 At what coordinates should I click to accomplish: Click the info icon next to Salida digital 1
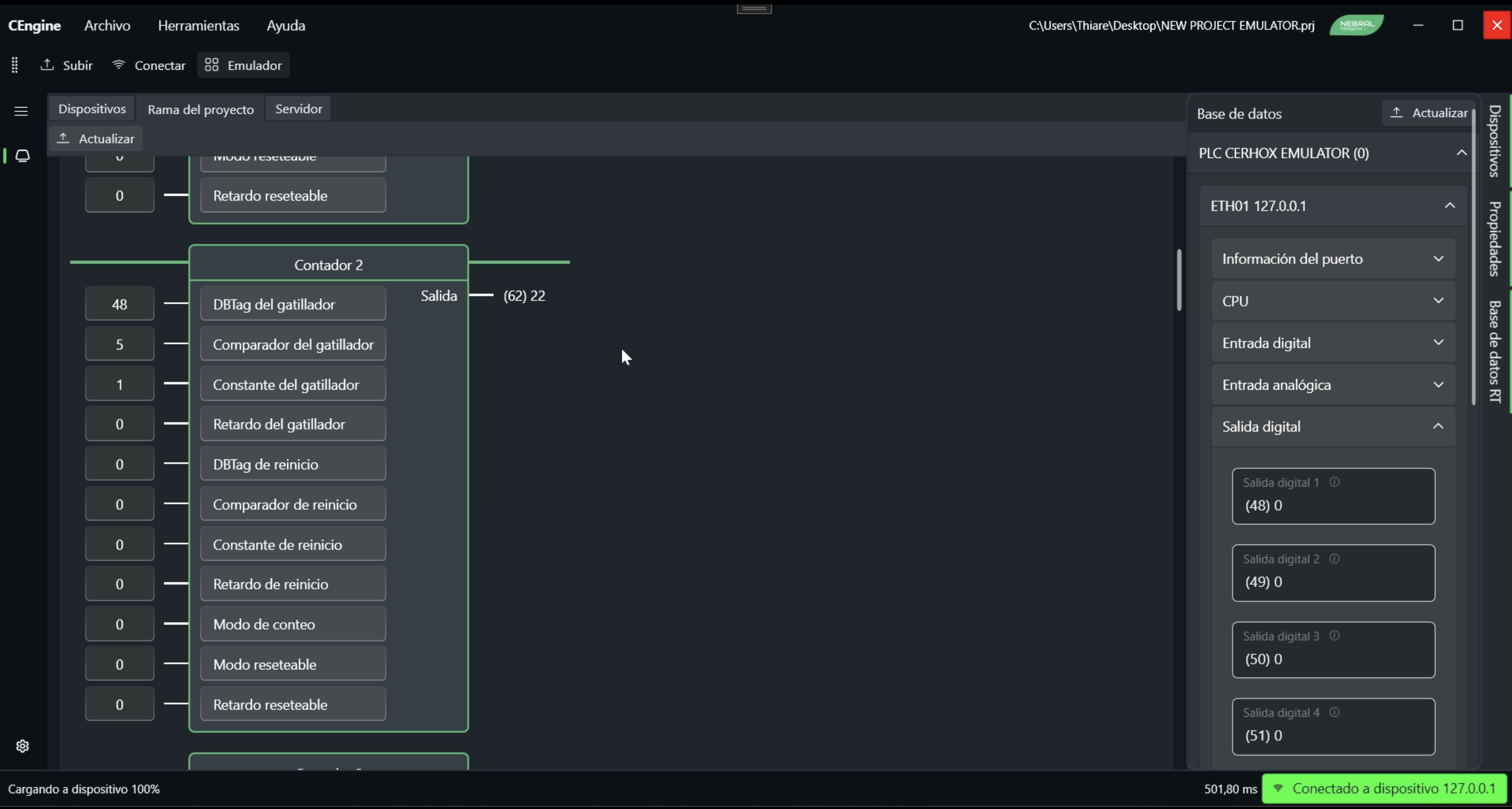(x=1334, y=482)
